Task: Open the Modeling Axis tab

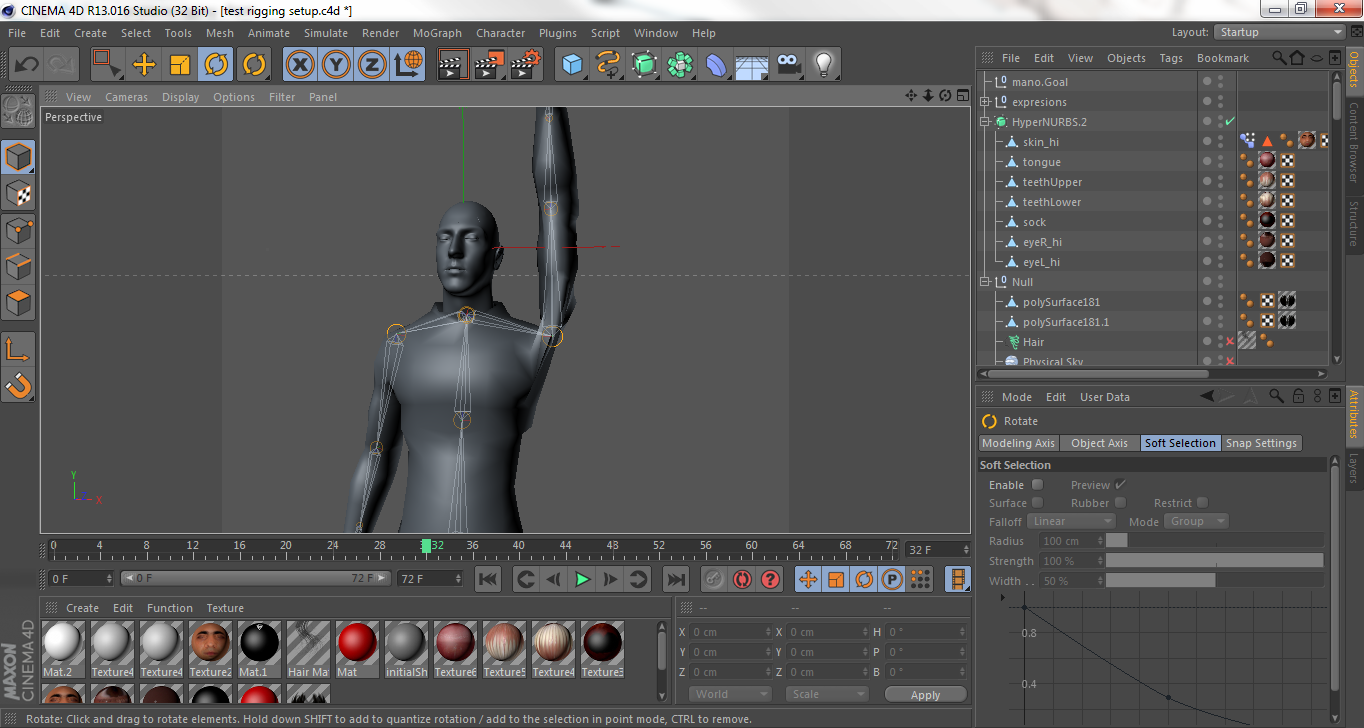Action: coord(1018,443)
